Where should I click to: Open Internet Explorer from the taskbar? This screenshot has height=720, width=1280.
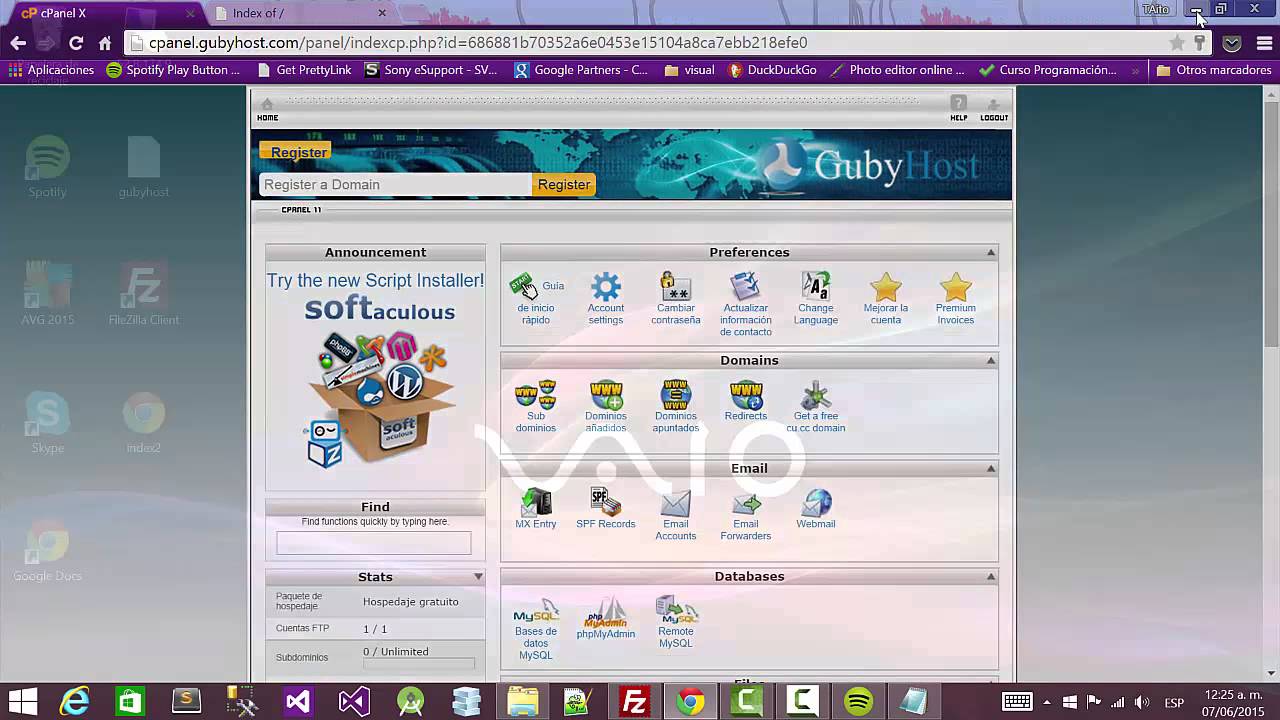pos(74,702)
